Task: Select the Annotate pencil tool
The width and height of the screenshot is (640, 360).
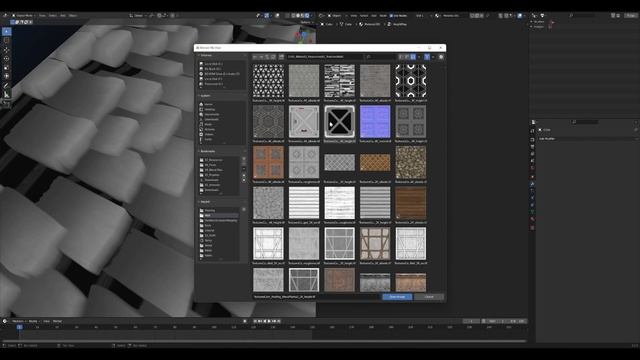Action: [x=7, y=86]
